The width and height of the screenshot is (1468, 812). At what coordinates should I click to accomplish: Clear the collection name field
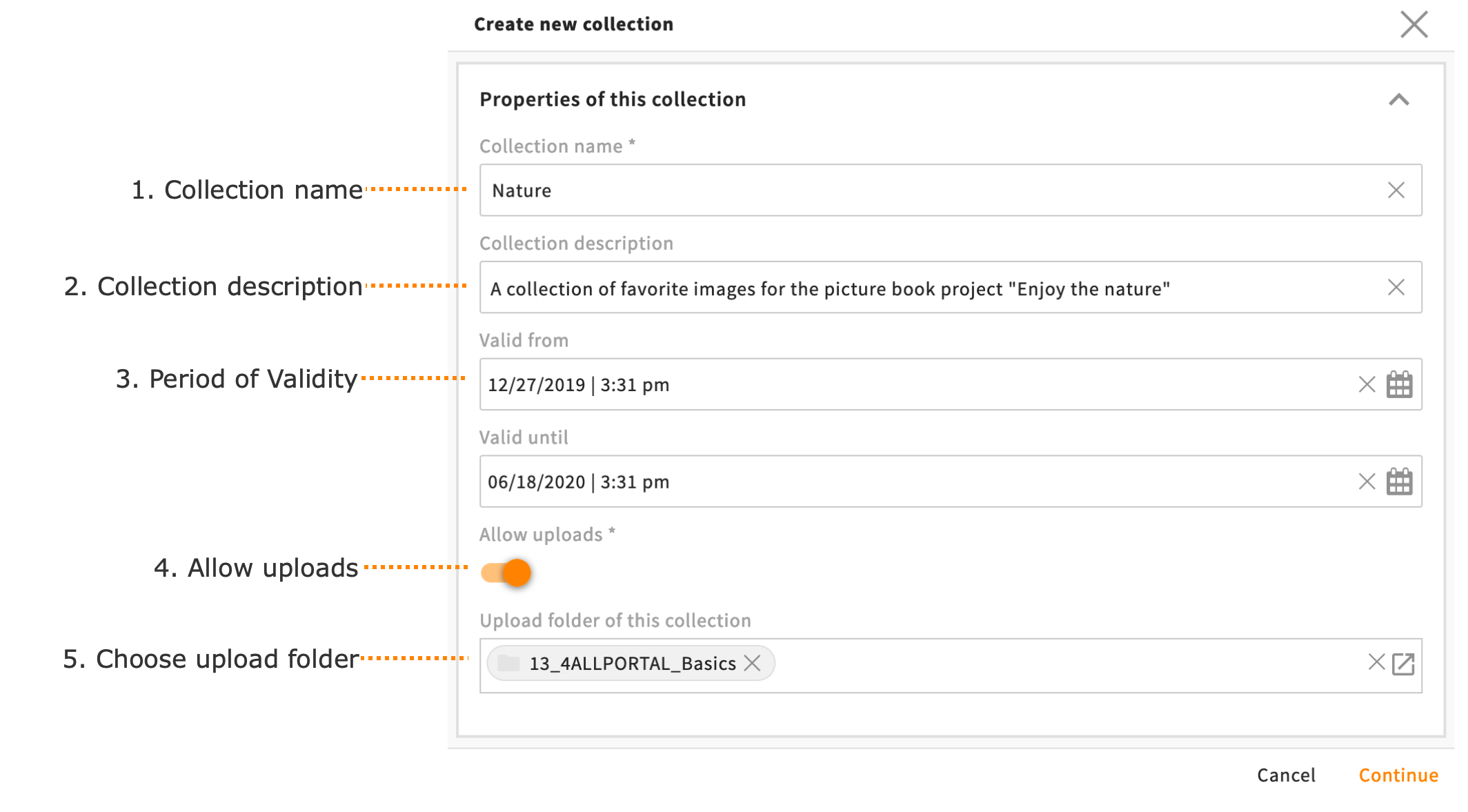pyautogui.click(x=1397, y=190)
